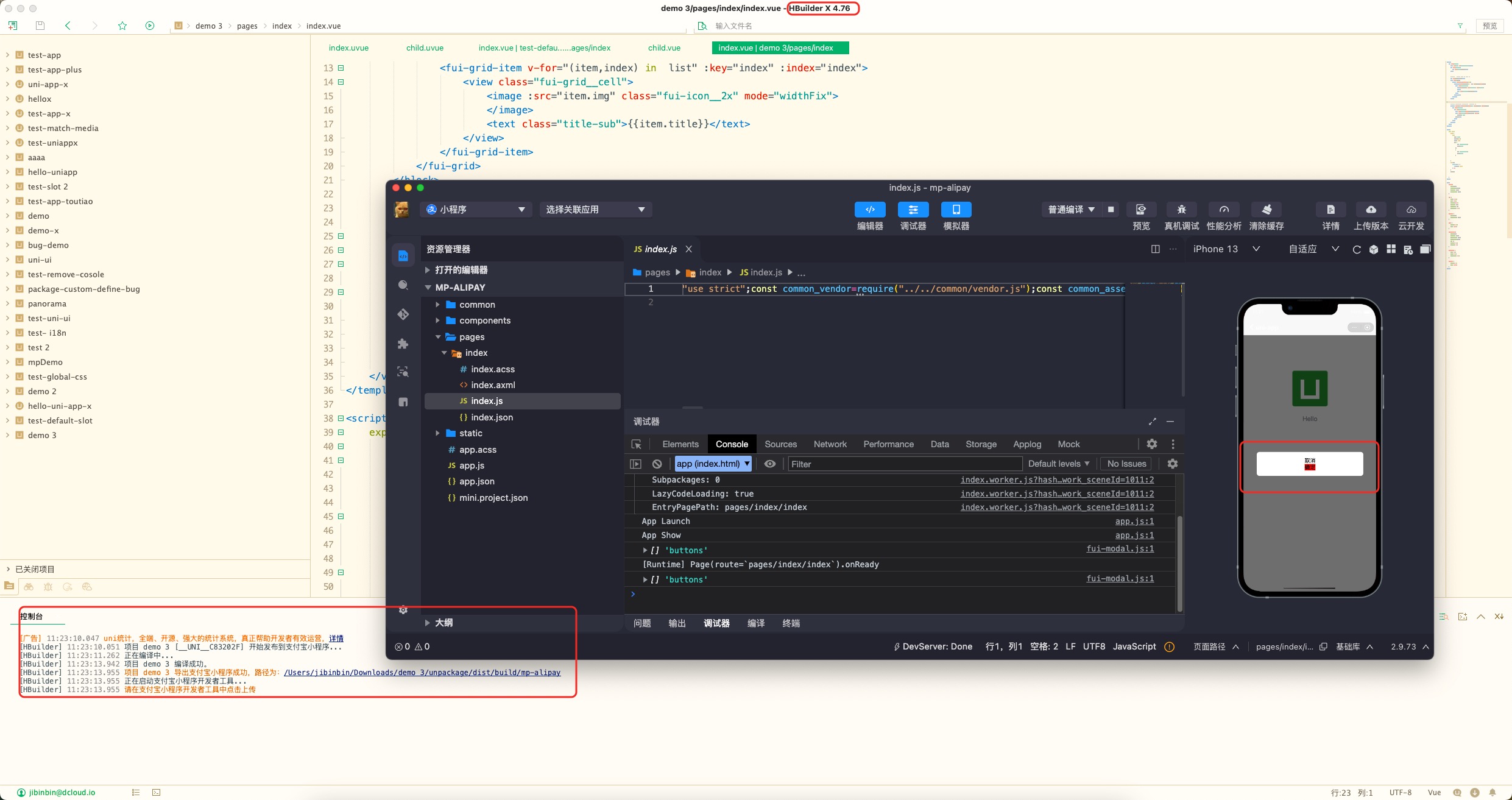Switch to the child.vue editor tab
Screen dimensions: 1512x800
(x=664, y=48)
